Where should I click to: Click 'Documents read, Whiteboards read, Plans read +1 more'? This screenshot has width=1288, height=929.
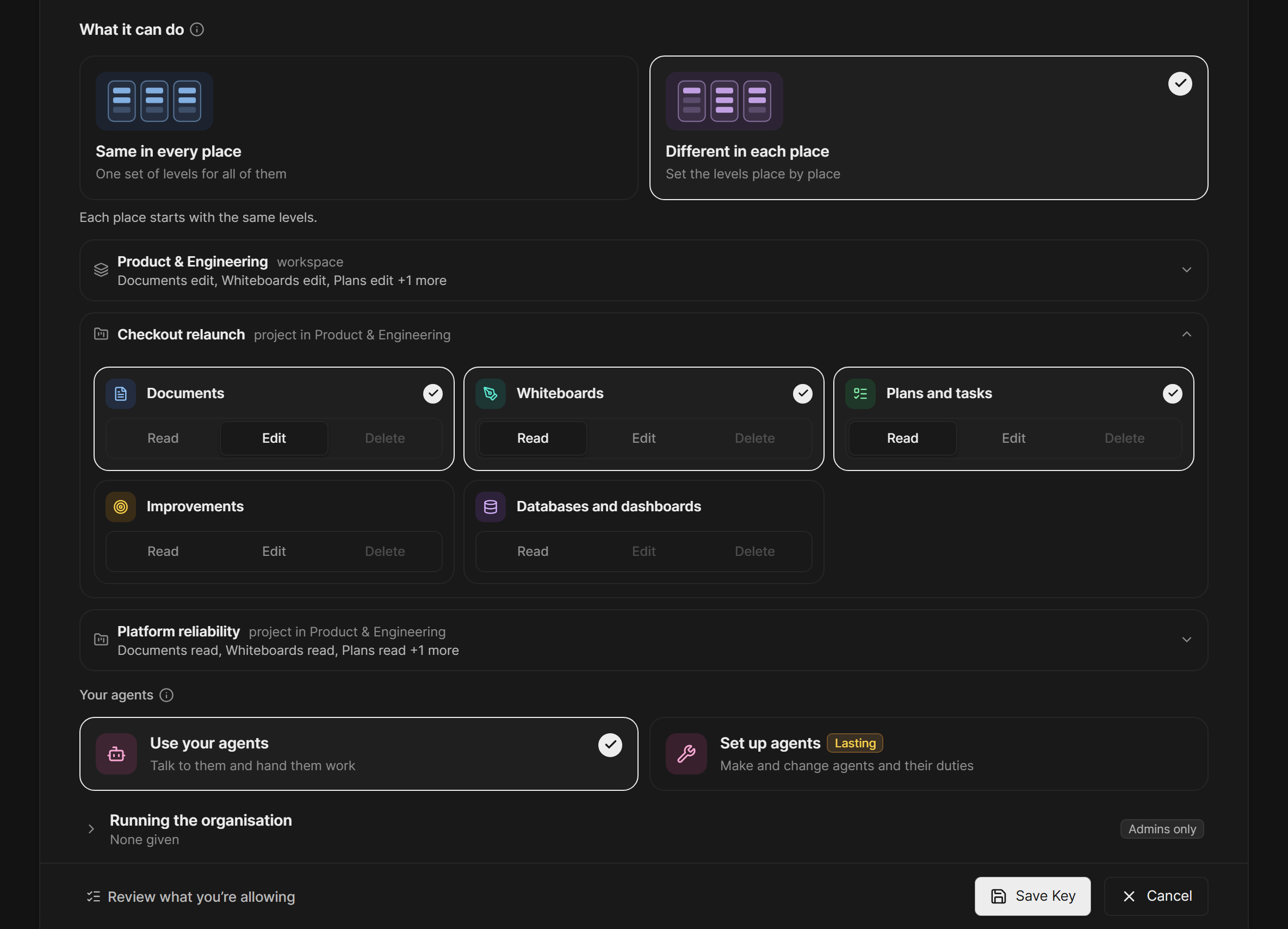tap(288, 650)
